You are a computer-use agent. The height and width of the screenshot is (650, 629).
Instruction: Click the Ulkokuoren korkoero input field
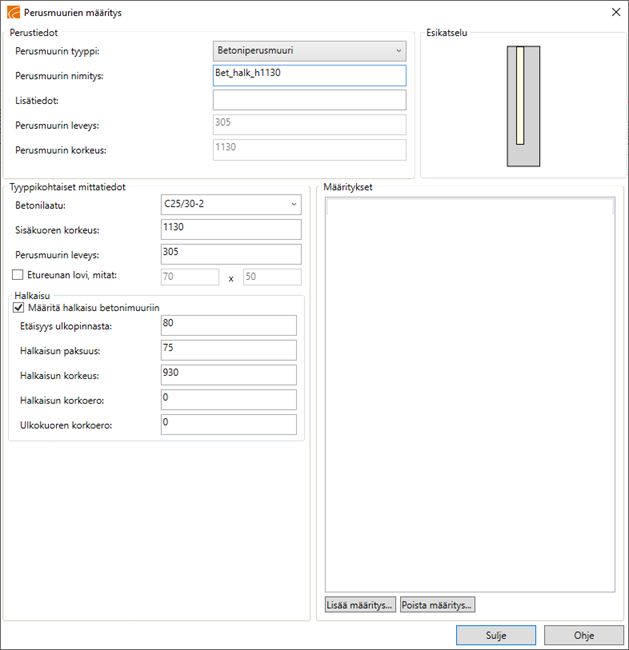pyautogui.click(x=228, y=424)
